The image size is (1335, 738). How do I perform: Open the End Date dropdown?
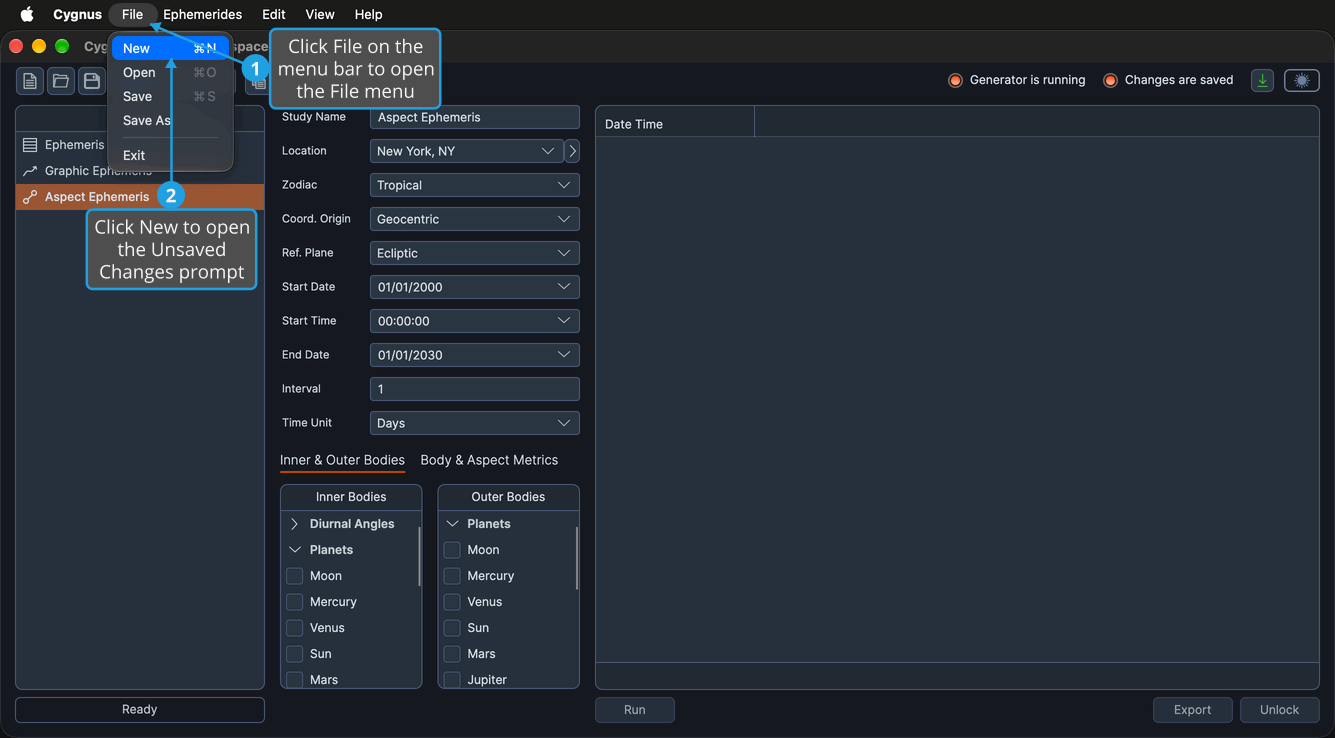pyautogui.click(x=475, y=355)
